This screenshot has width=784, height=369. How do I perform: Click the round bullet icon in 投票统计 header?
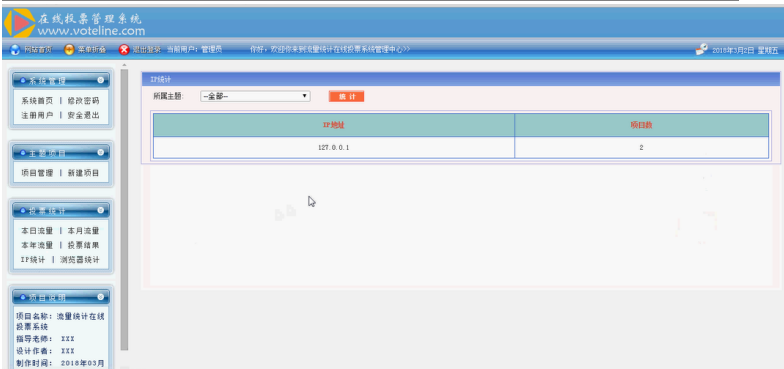(23, 210)
